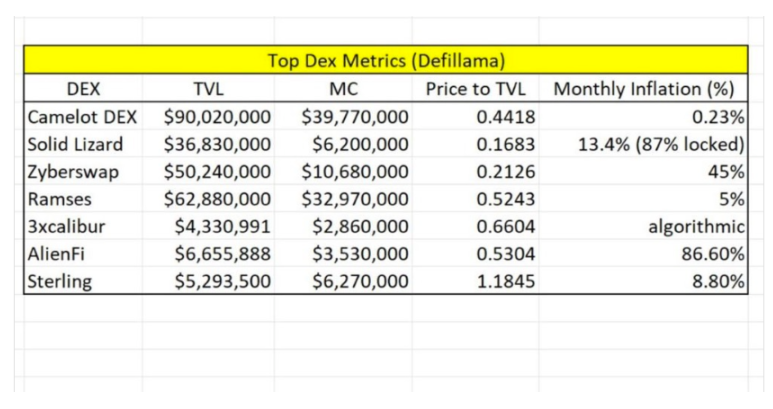This screenshot has width=773, height=409.
Task: Select the 'Solid Lizard' cell
Action: click(x=83, y=144)
